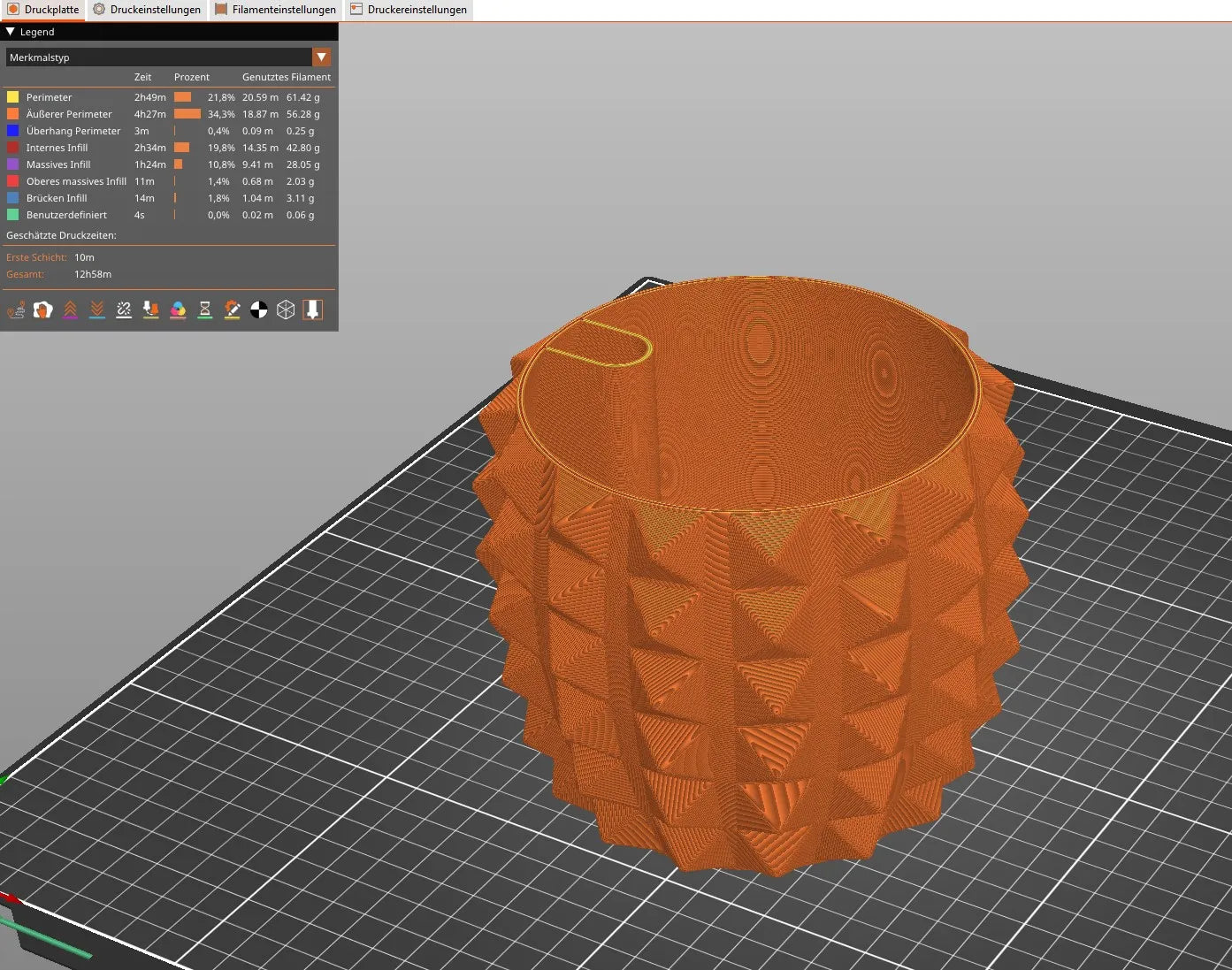
Task: Toggle tool changes icon
Action: 151,309
